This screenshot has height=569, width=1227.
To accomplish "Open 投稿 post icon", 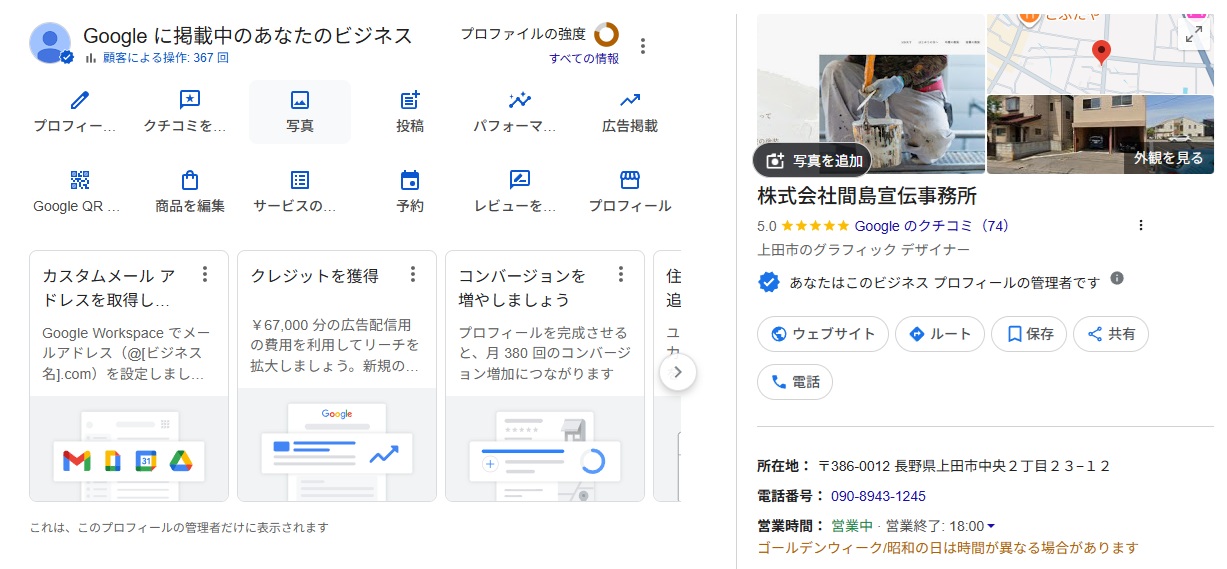I will click(410, 100).
